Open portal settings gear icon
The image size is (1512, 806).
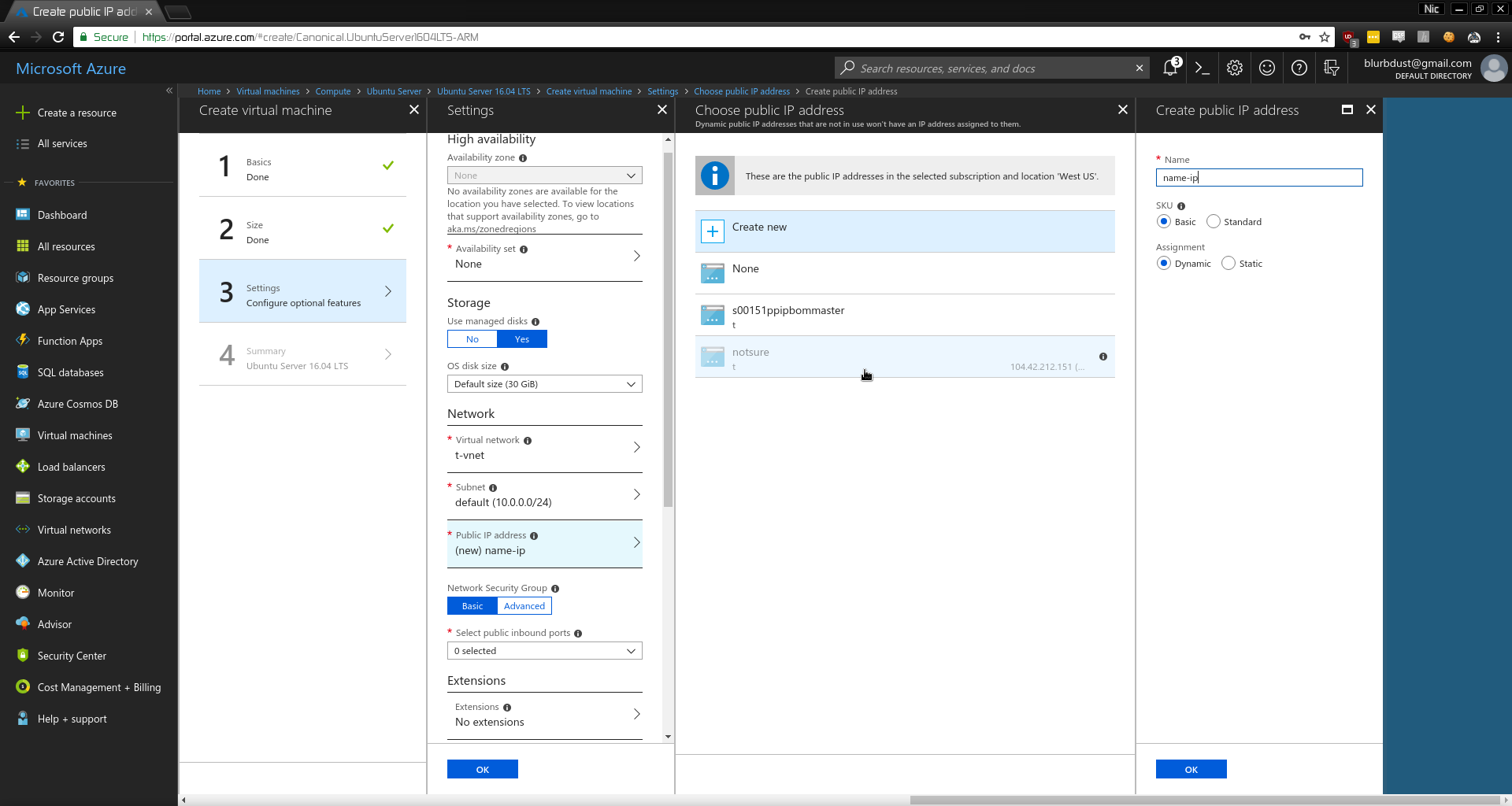1235,68
